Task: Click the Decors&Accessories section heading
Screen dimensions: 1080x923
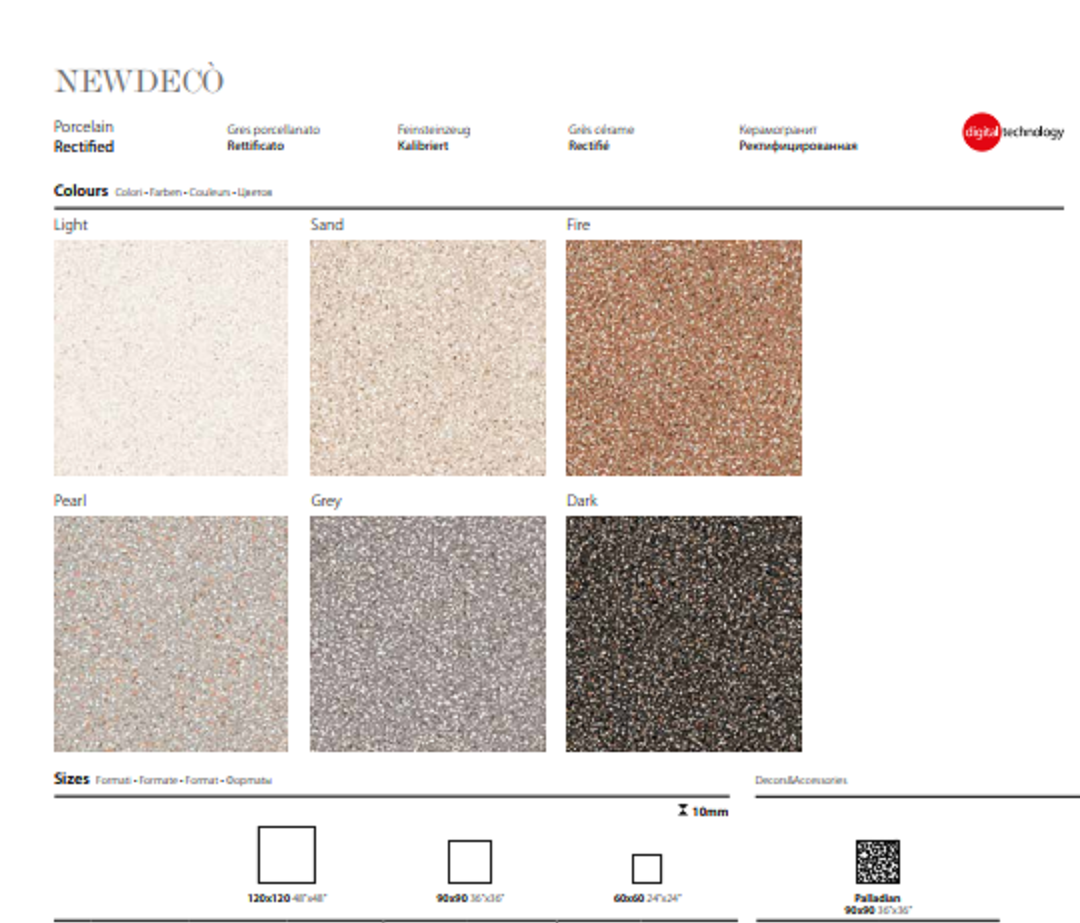Action: click(801, 780)
